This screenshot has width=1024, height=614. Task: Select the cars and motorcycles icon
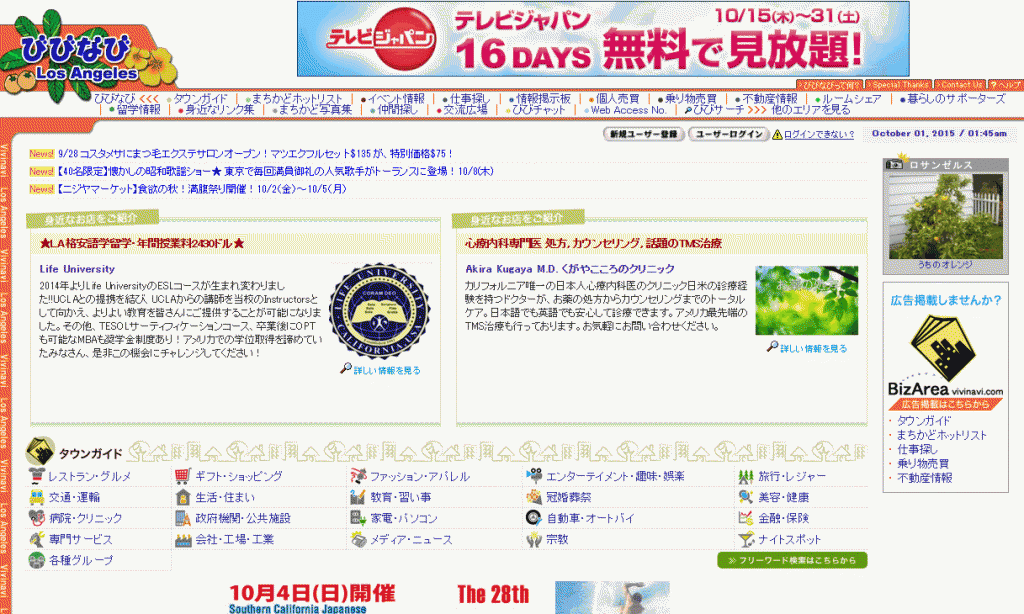click(x=534, y=518)
